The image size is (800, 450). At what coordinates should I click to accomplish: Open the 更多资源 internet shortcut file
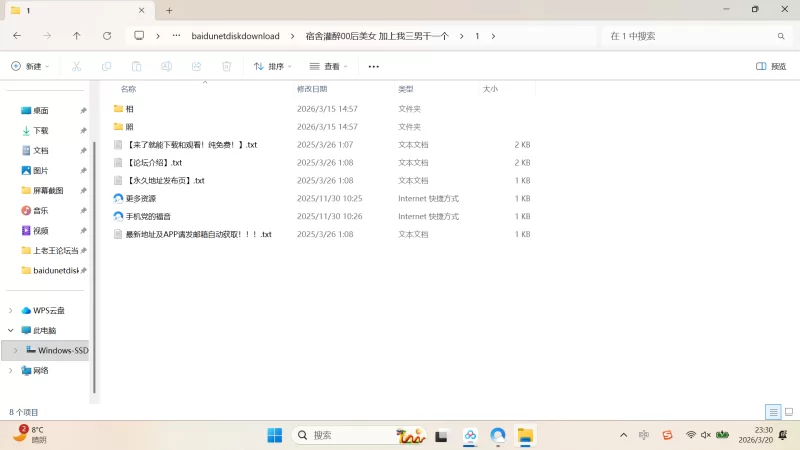point(141,198)
